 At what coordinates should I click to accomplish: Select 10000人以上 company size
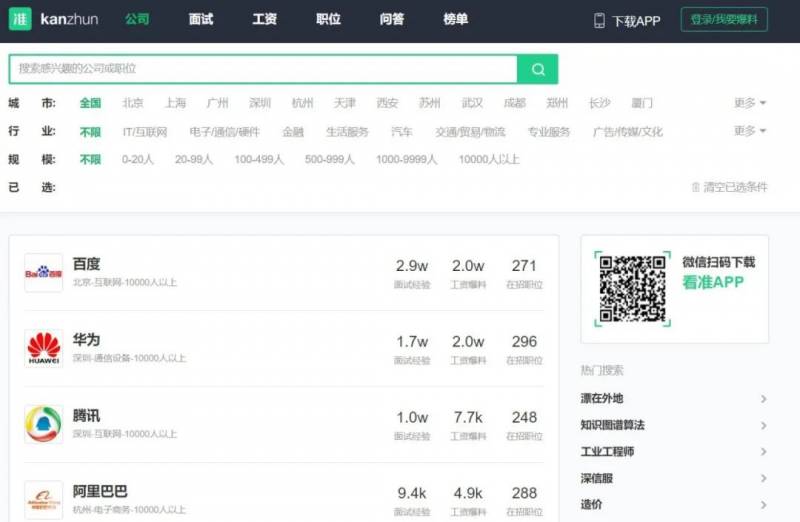point(489,160)
